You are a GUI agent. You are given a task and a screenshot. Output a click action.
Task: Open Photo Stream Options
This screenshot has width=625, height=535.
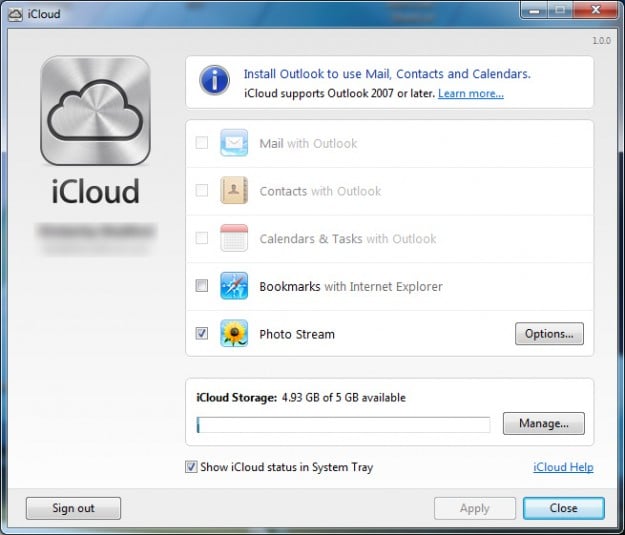[549, 334]
